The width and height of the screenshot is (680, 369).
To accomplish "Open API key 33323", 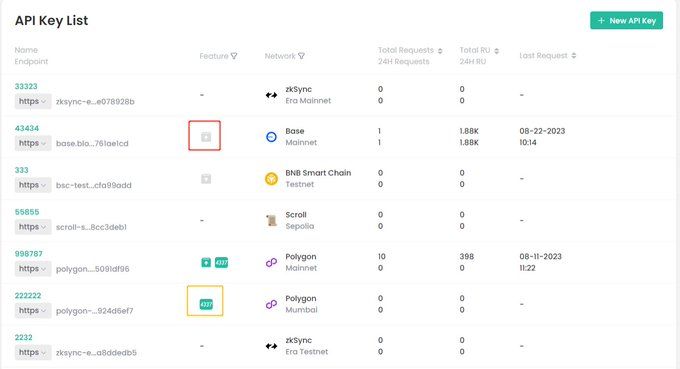I will pyautogui.click(x=26, y=86).
